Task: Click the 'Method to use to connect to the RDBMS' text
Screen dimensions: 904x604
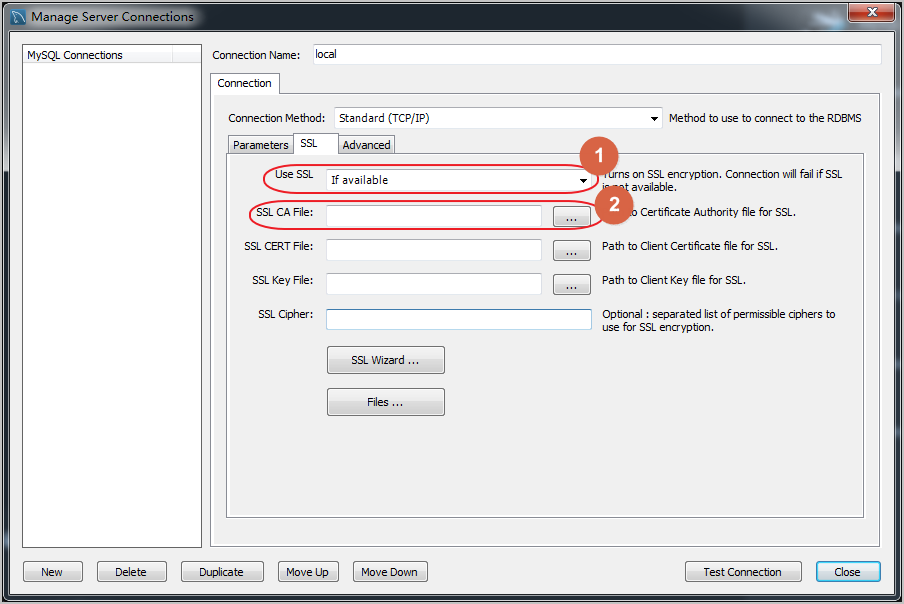Action: click(x=765, y=118)
